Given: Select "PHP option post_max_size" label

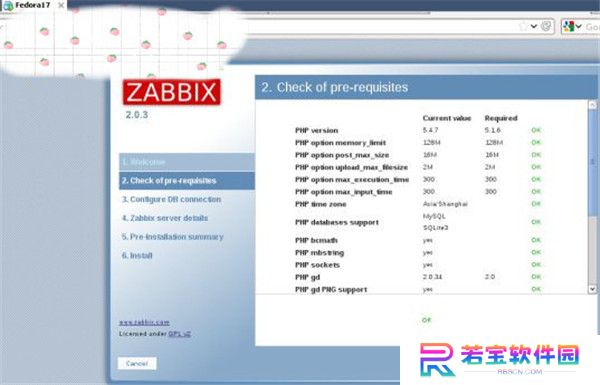Looking at the screenshot, I should pyautogui.click(x=342, y=155).
